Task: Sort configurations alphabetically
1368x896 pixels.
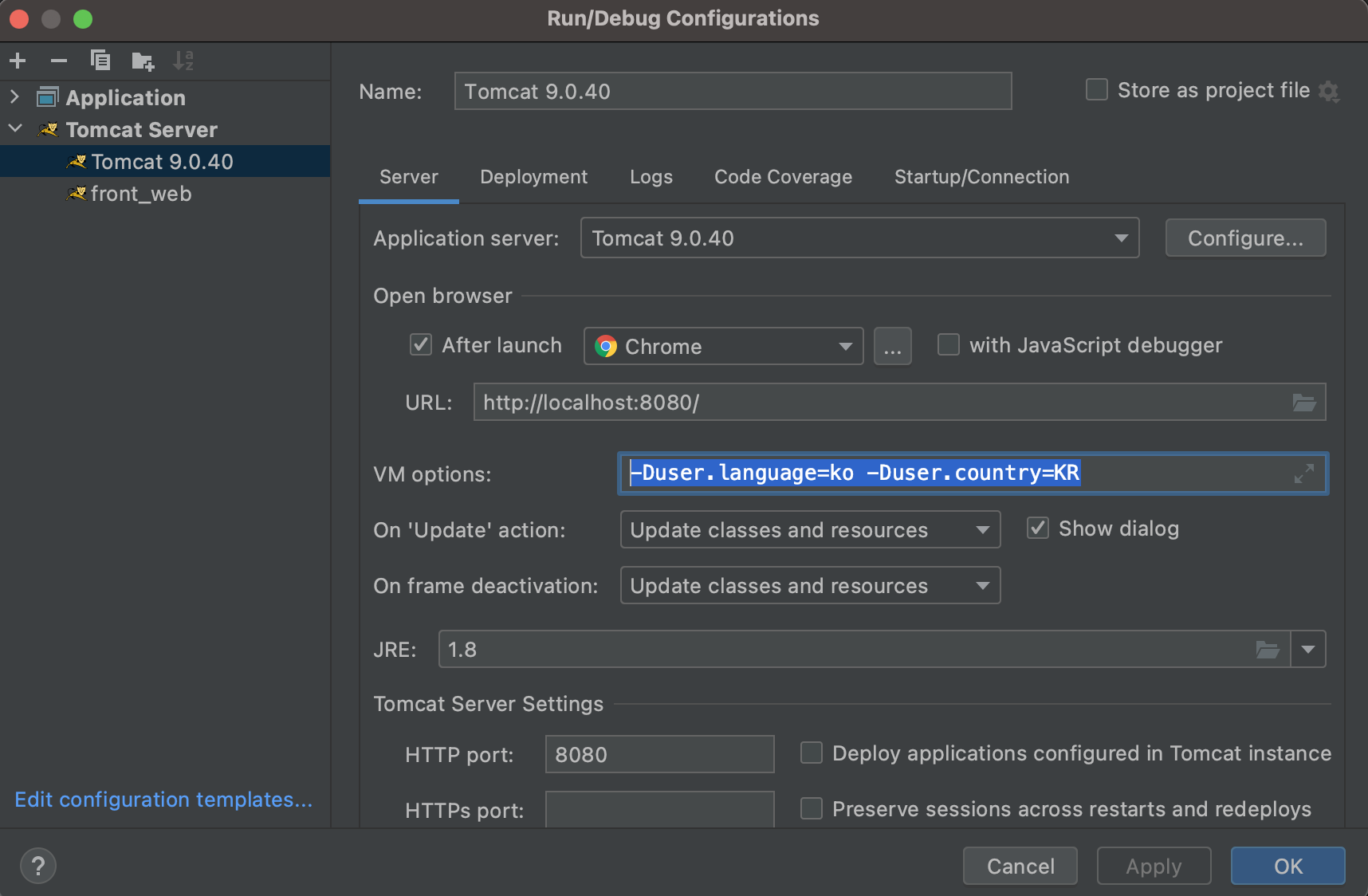Action: (183, 61)
